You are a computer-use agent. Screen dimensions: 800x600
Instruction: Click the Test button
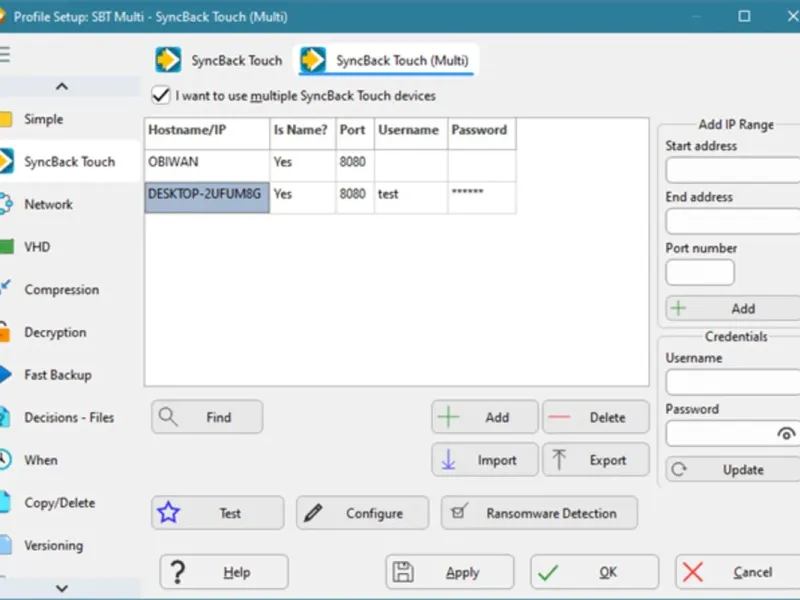pyautogui.click(x=218, y=513)
